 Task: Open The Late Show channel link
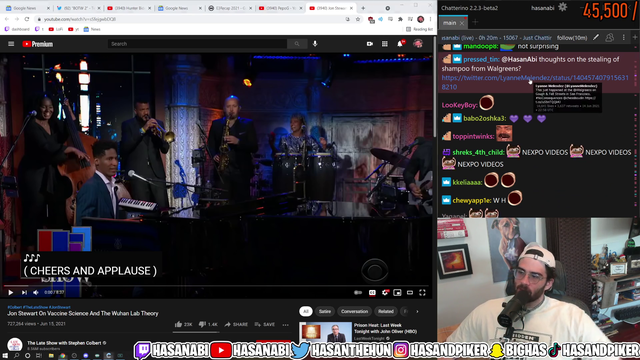click(64, 343)
